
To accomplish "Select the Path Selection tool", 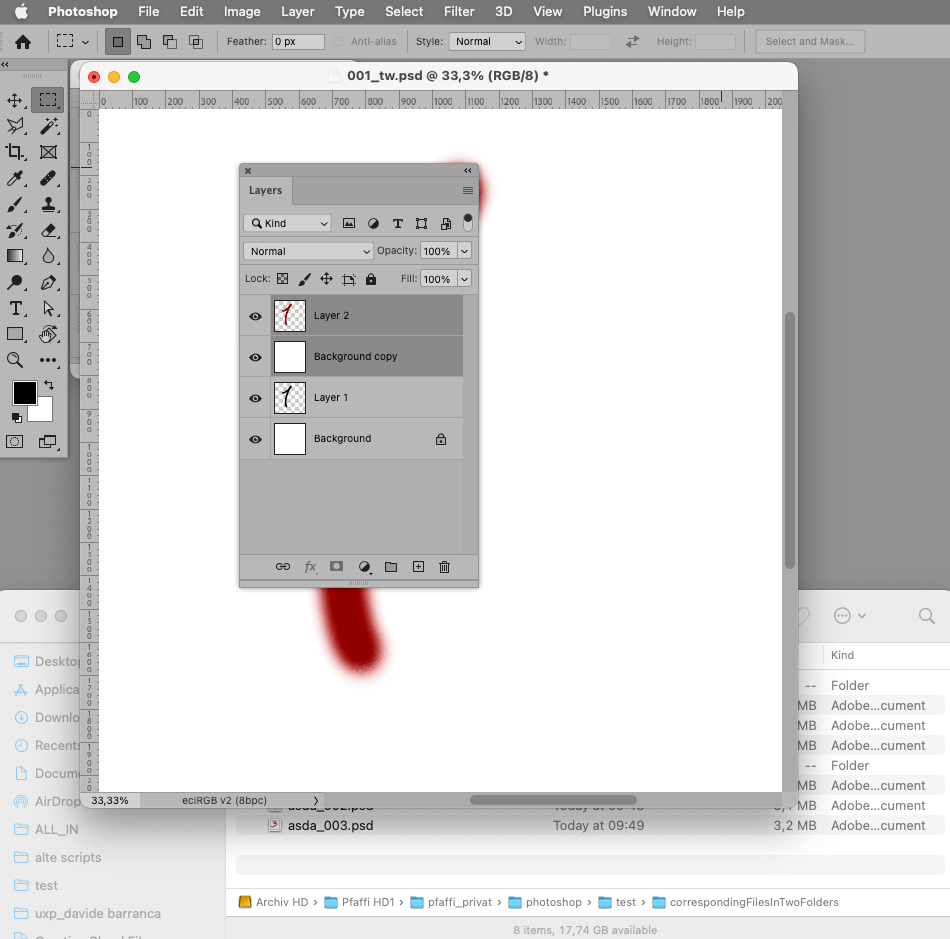I will point(48,308).
